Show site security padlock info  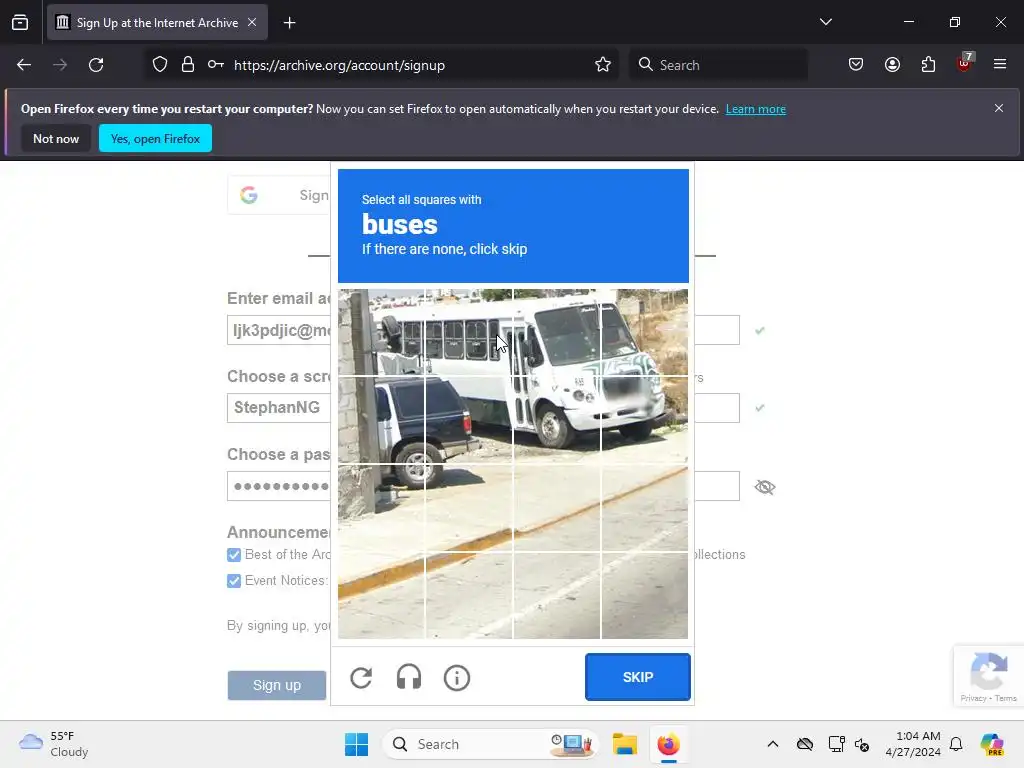click(x=188, y=65)
